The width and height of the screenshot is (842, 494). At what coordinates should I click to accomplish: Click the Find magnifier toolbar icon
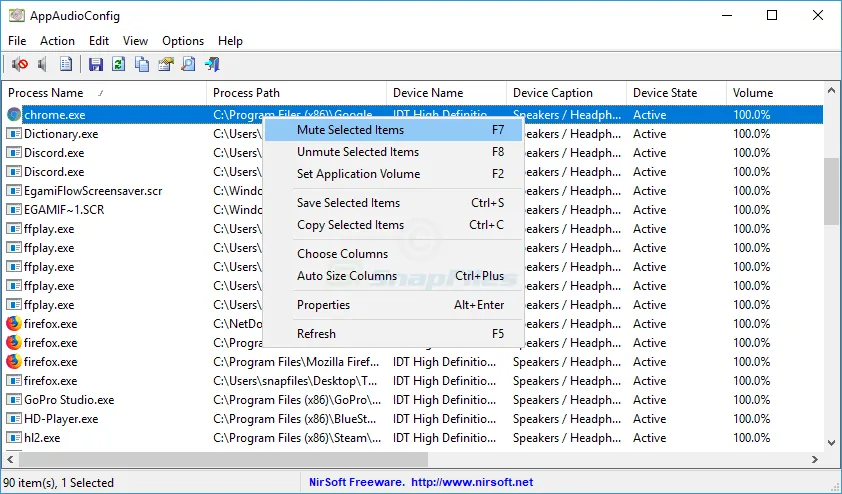click(x=188, y=64)
